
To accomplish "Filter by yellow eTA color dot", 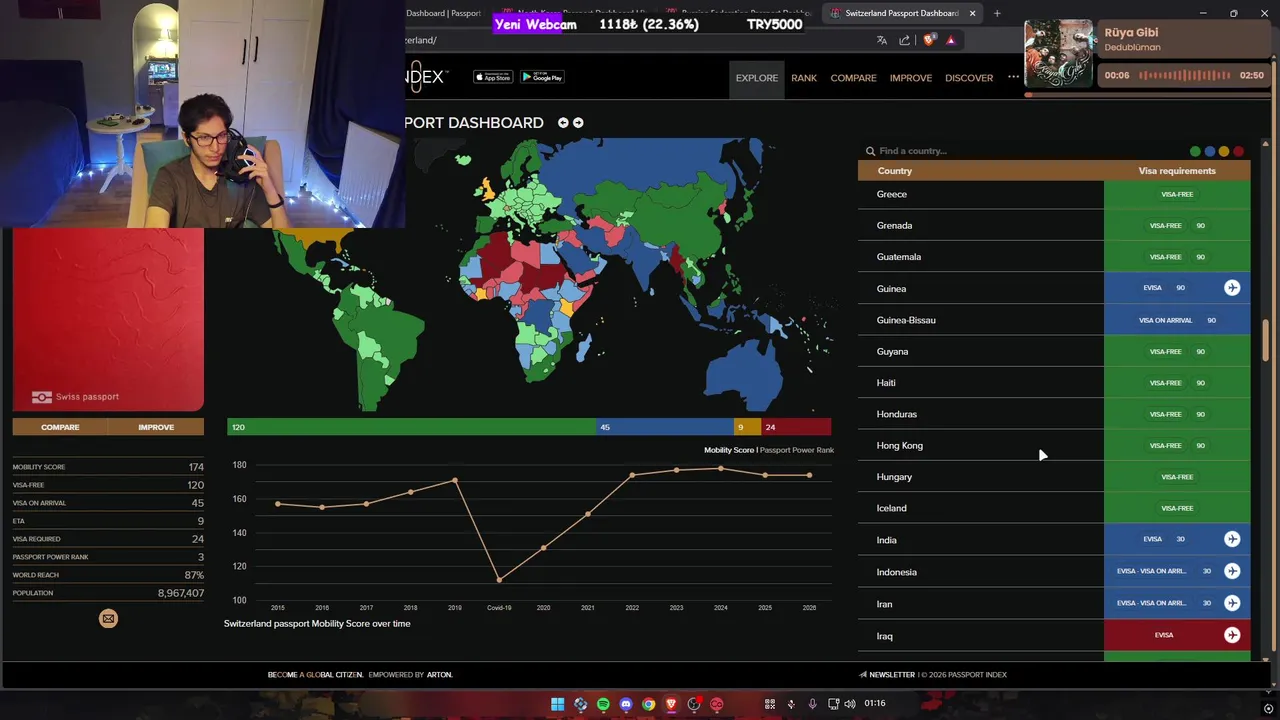I will [1223, 151].
